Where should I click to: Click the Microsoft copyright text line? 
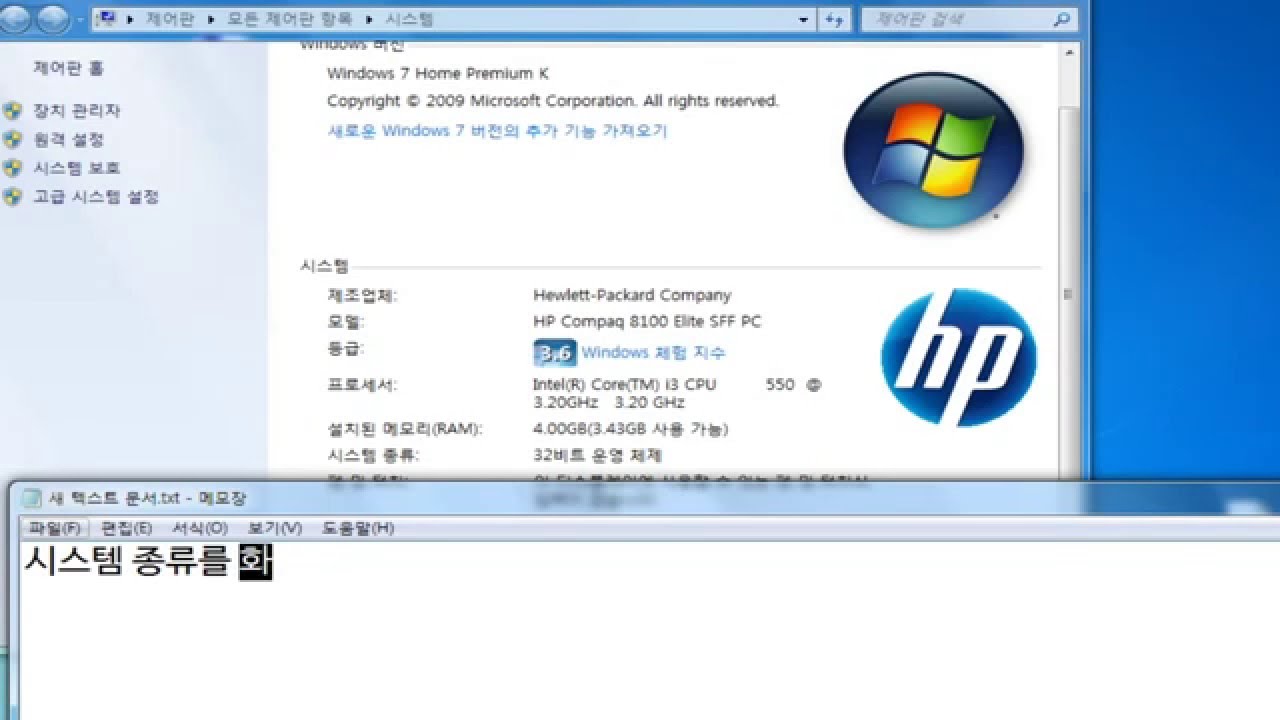[553, 101]
